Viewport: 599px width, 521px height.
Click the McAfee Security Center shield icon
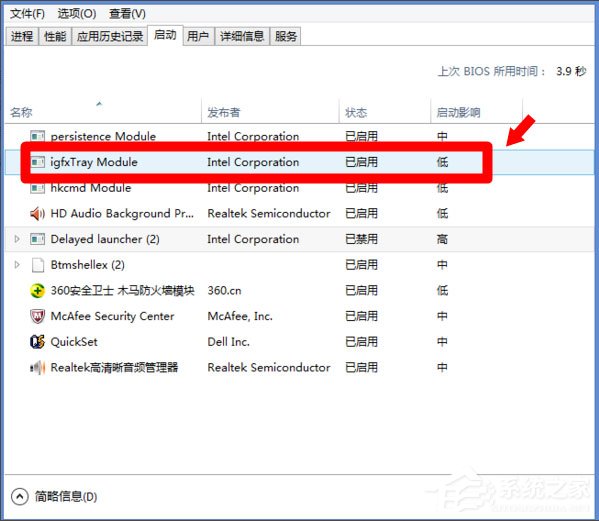pyautogui.click(x=37, y=316)
